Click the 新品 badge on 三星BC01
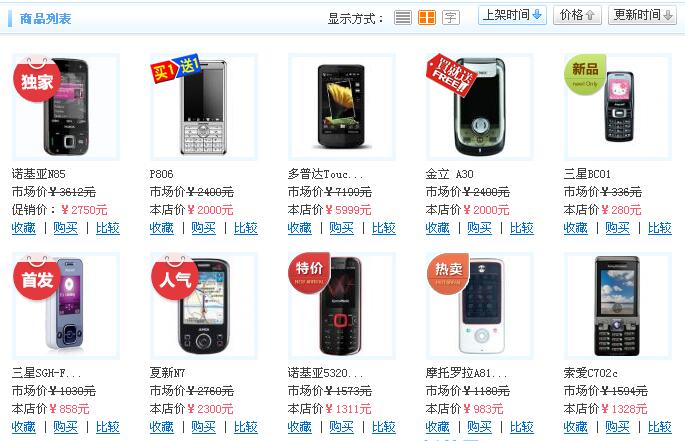Viewport: 685px width, 441px height. [x=585, y=73]
